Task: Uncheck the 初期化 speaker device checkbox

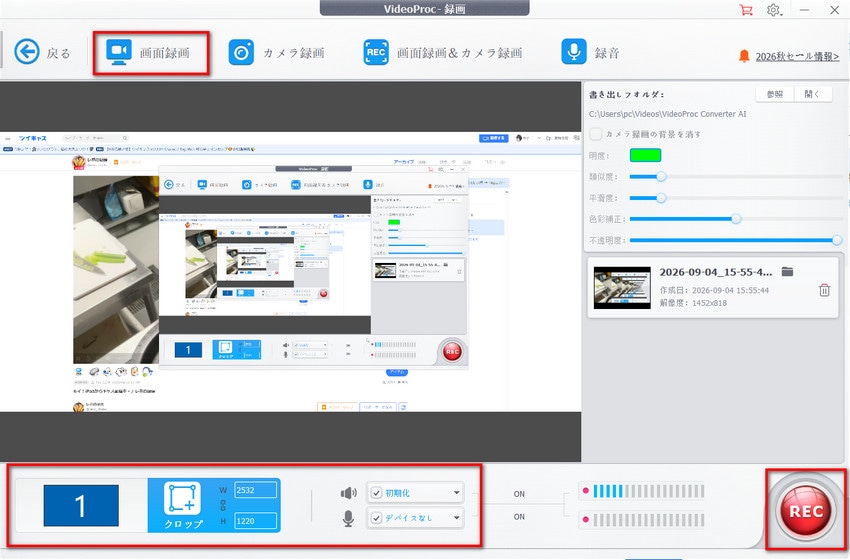Action: coord(377,493)
